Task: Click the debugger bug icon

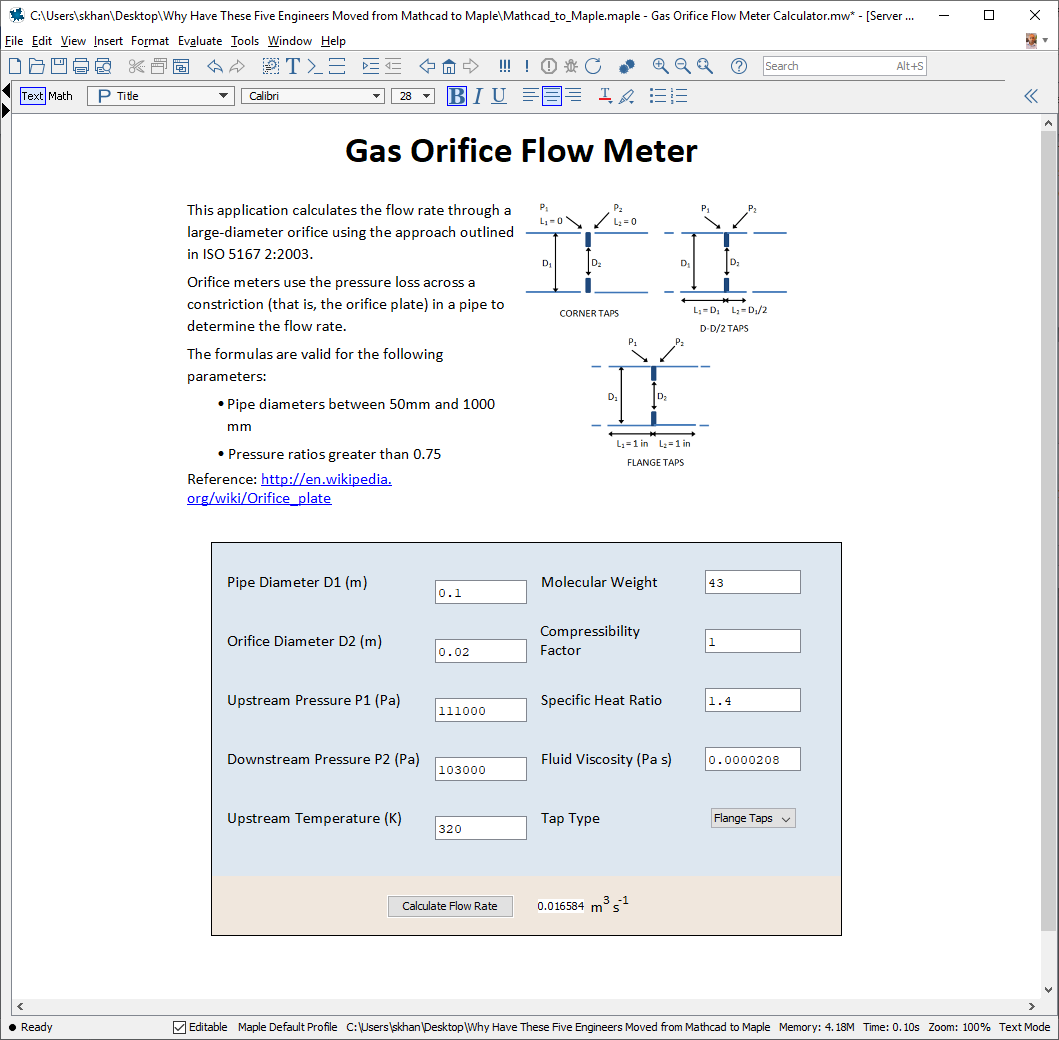Action: pyautogui.click(x=571, y=66)
